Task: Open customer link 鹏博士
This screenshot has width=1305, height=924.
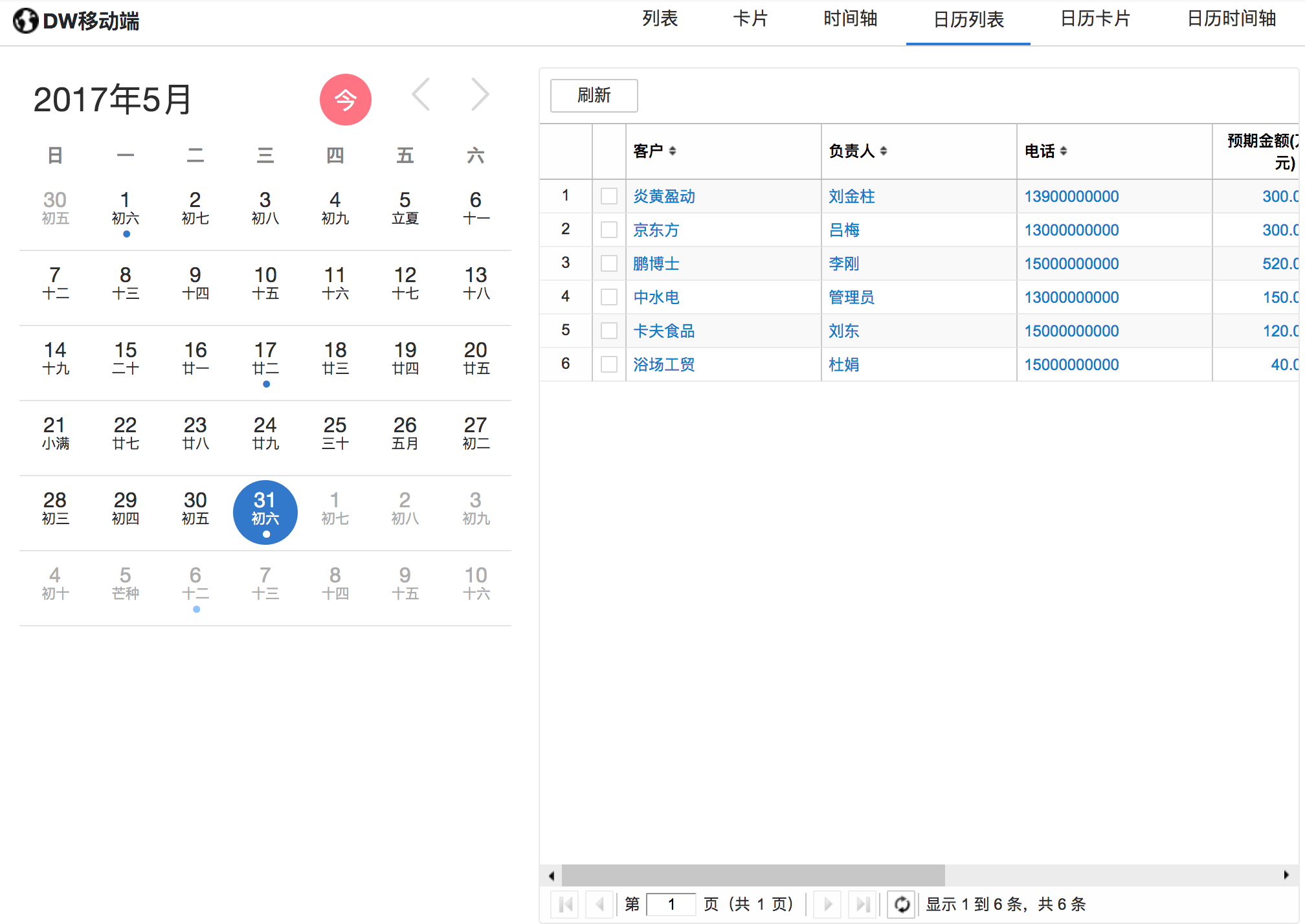Action: pos(656,263)
